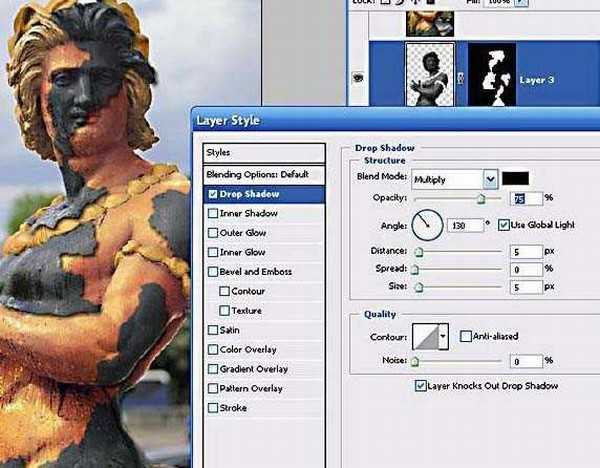
Task: Click the black shadow color swatch
Action: [516, 178]
